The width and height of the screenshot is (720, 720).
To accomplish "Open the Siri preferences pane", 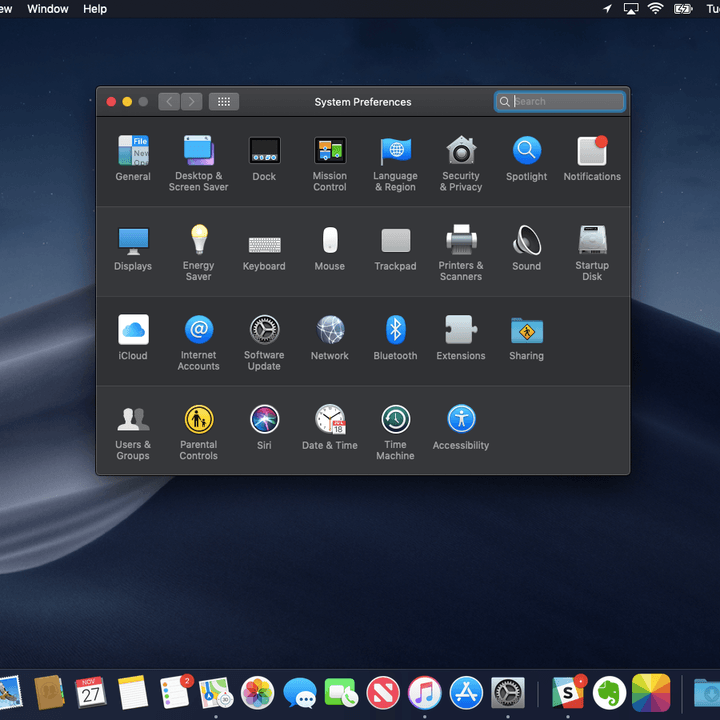I will pos(264,427).
